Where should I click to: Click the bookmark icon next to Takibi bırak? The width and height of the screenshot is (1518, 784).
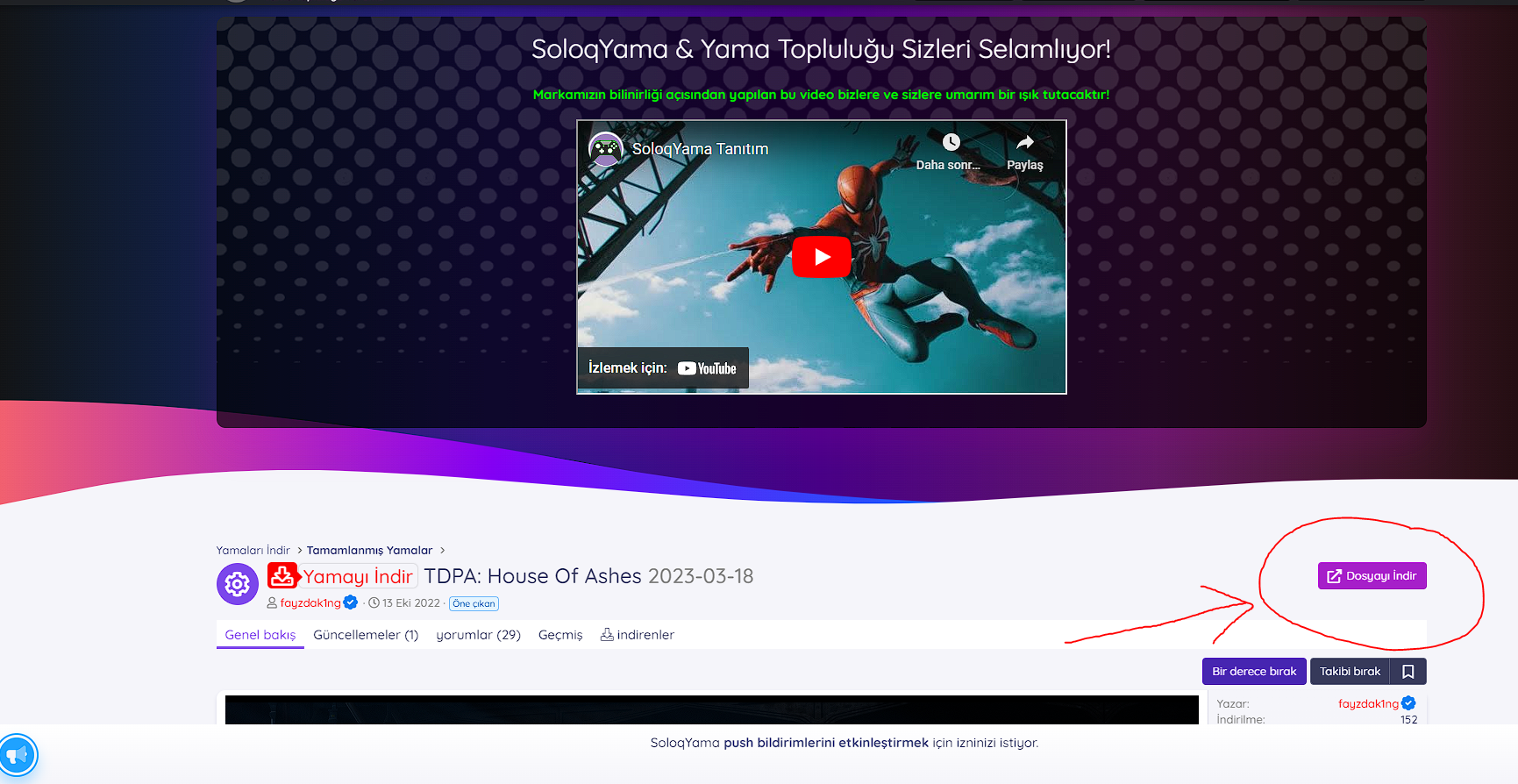coord(1408,671)
